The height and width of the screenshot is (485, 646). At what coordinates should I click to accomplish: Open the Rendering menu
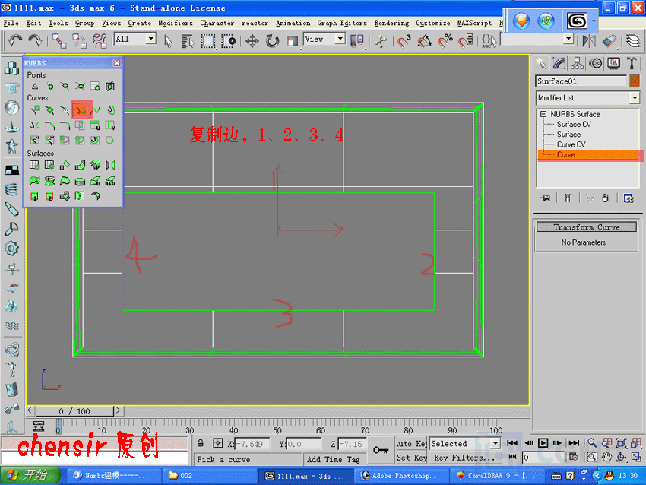(391, 23)
